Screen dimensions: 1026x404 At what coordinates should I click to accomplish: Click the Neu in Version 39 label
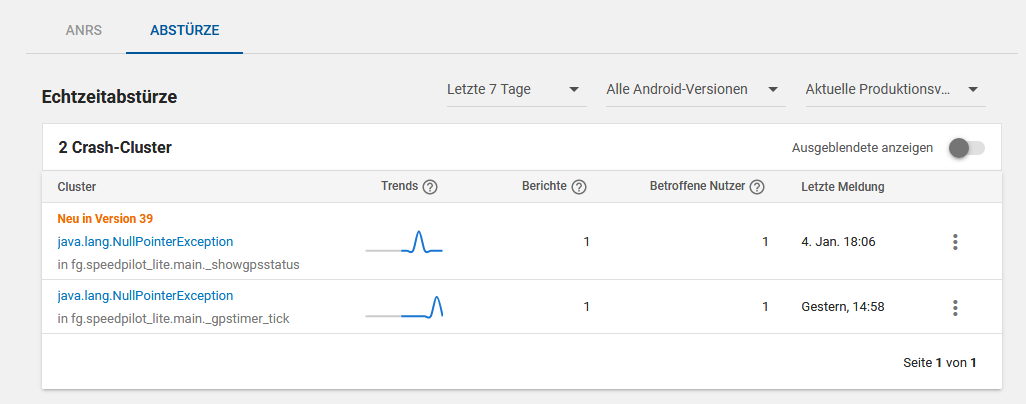105,218
